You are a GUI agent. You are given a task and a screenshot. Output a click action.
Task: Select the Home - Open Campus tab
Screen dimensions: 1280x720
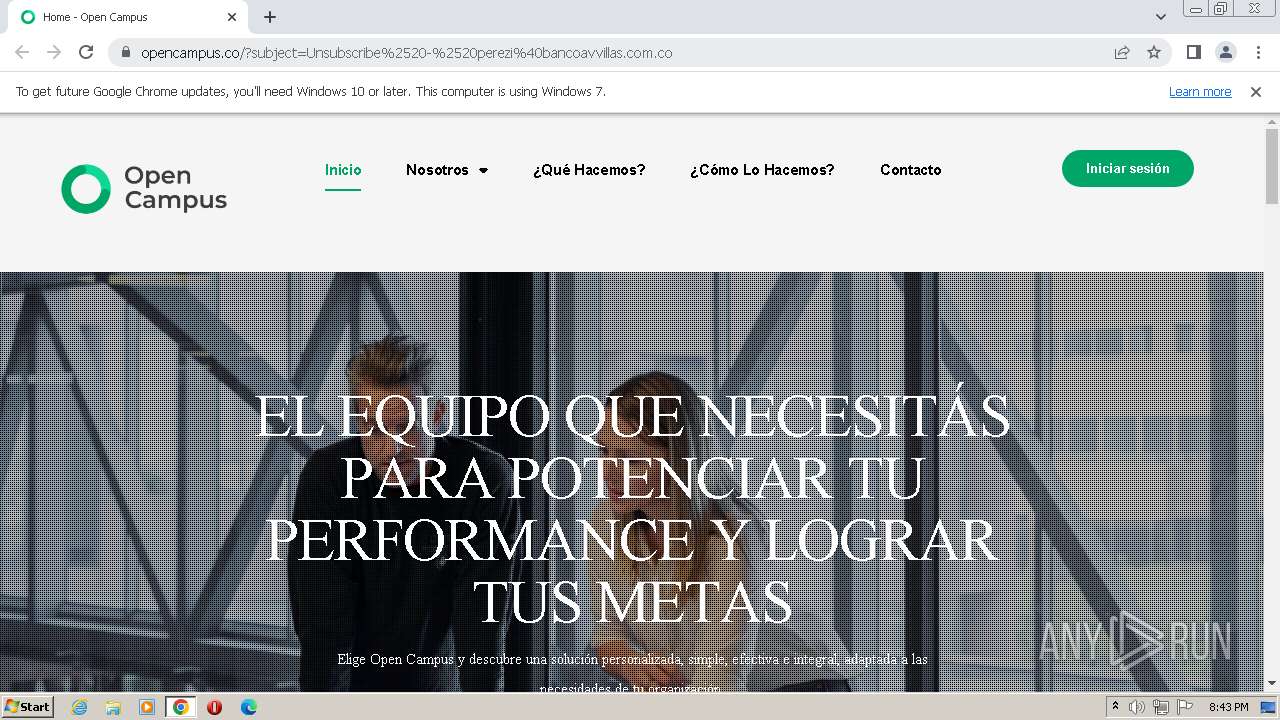pos(127,17)
